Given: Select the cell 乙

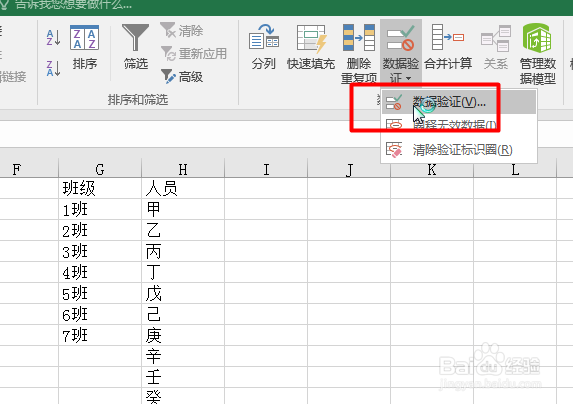Looking at the screenshot, I should [x=183, y=230].
